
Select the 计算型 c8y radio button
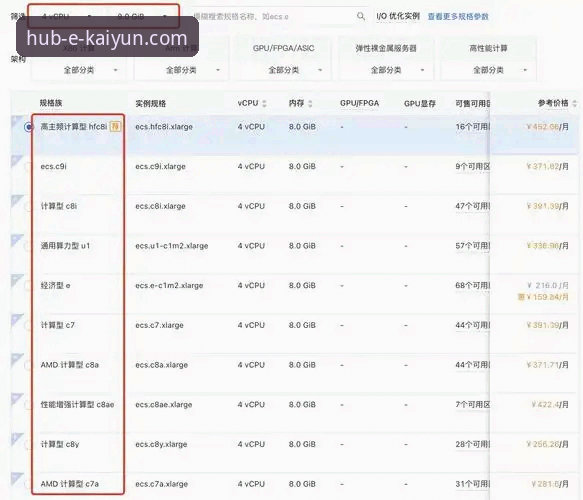pyautogui.click(x=29, y=445)
